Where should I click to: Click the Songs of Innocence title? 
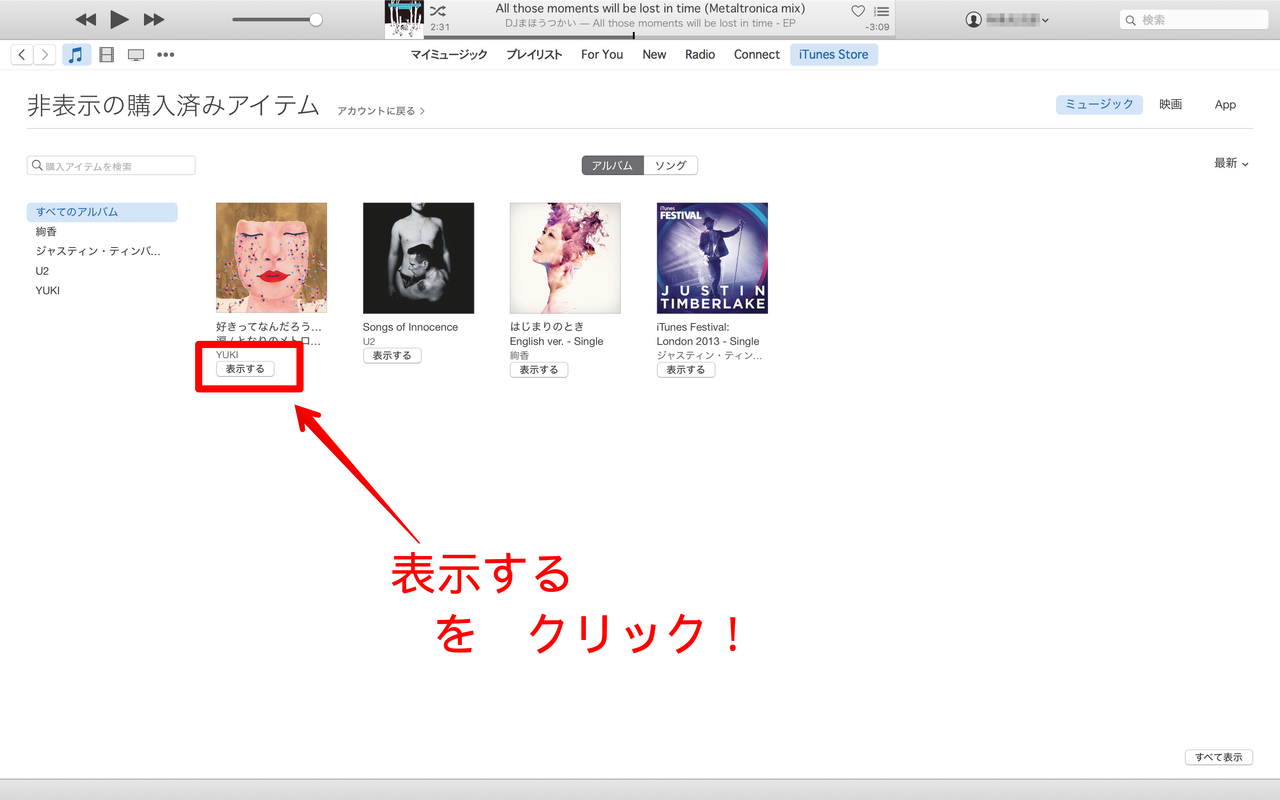pyautogui.click(x=410, y=327)
